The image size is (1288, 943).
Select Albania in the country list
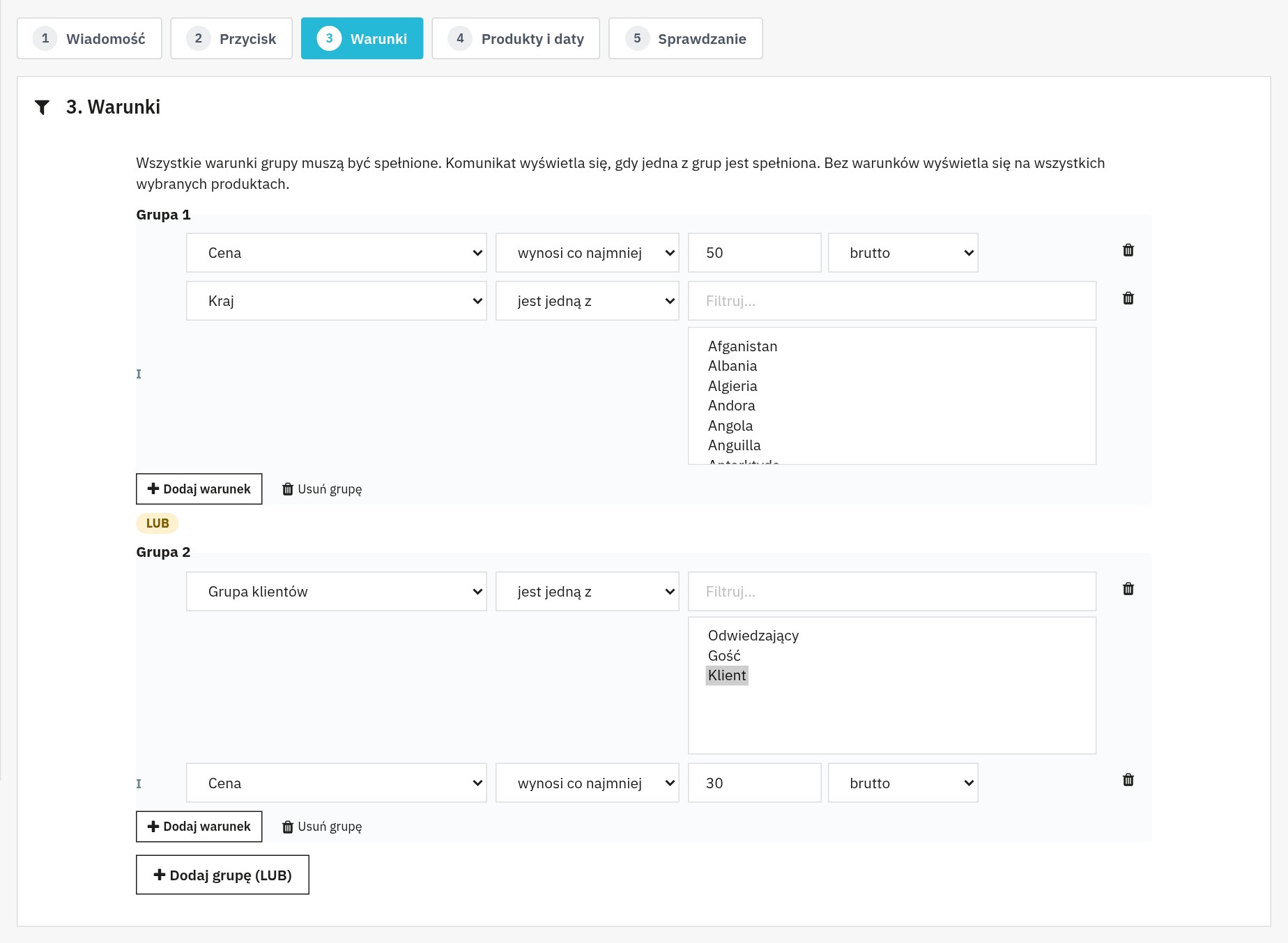tap(733, 366)
